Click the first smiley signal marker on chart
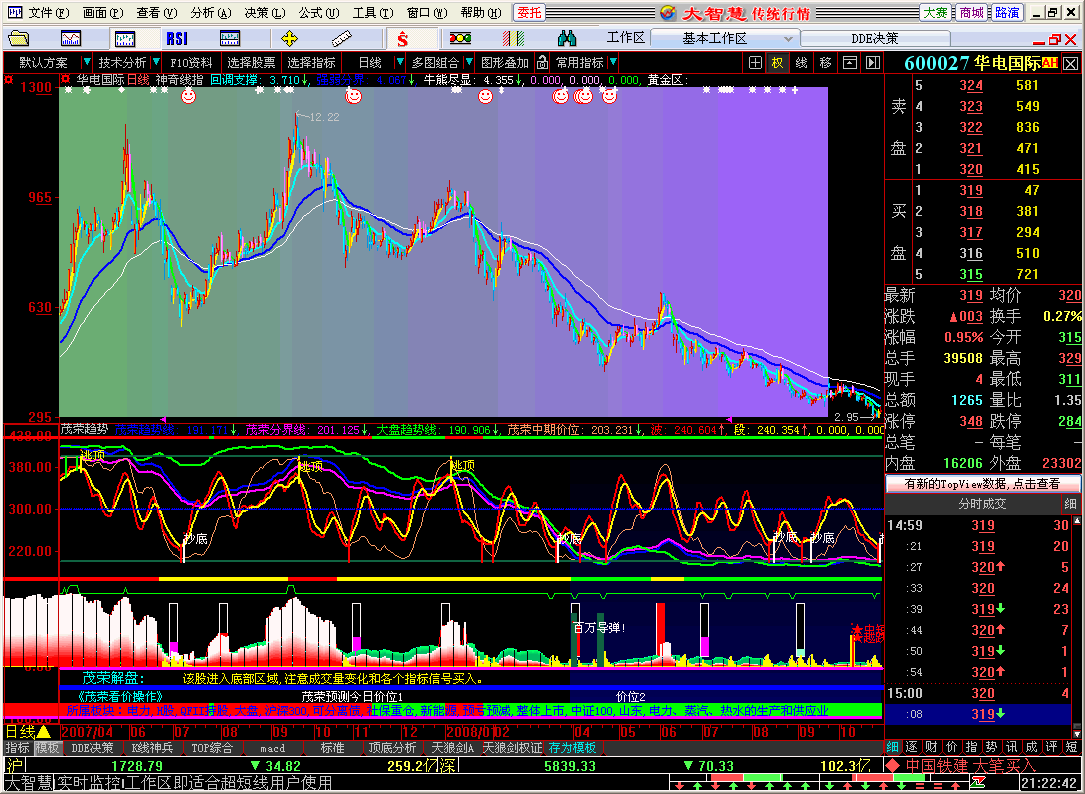This screenshot has width=1085, height=794. 188,96
